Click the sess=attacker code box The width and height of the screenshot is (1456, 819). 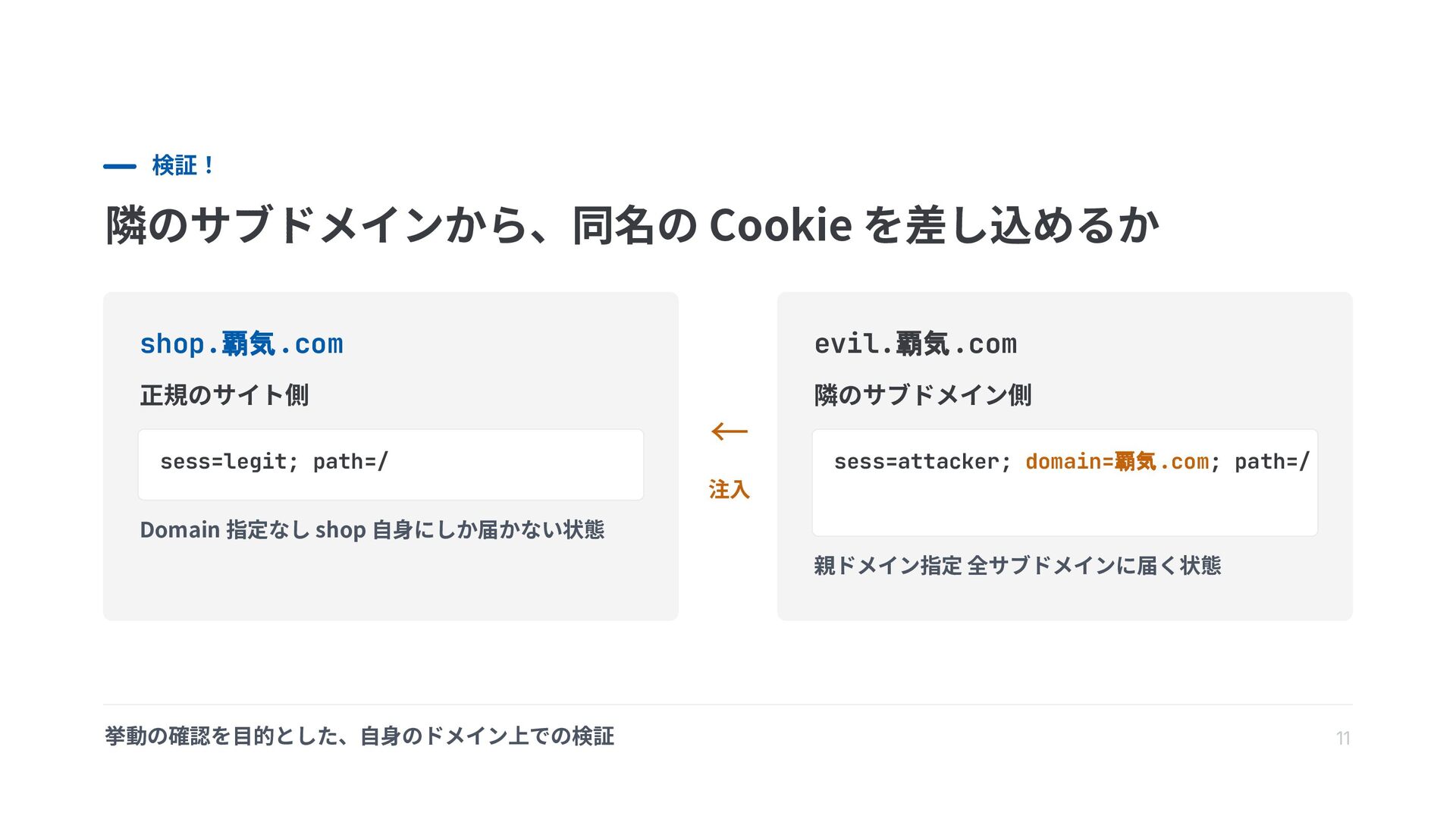pos(1065,482)
